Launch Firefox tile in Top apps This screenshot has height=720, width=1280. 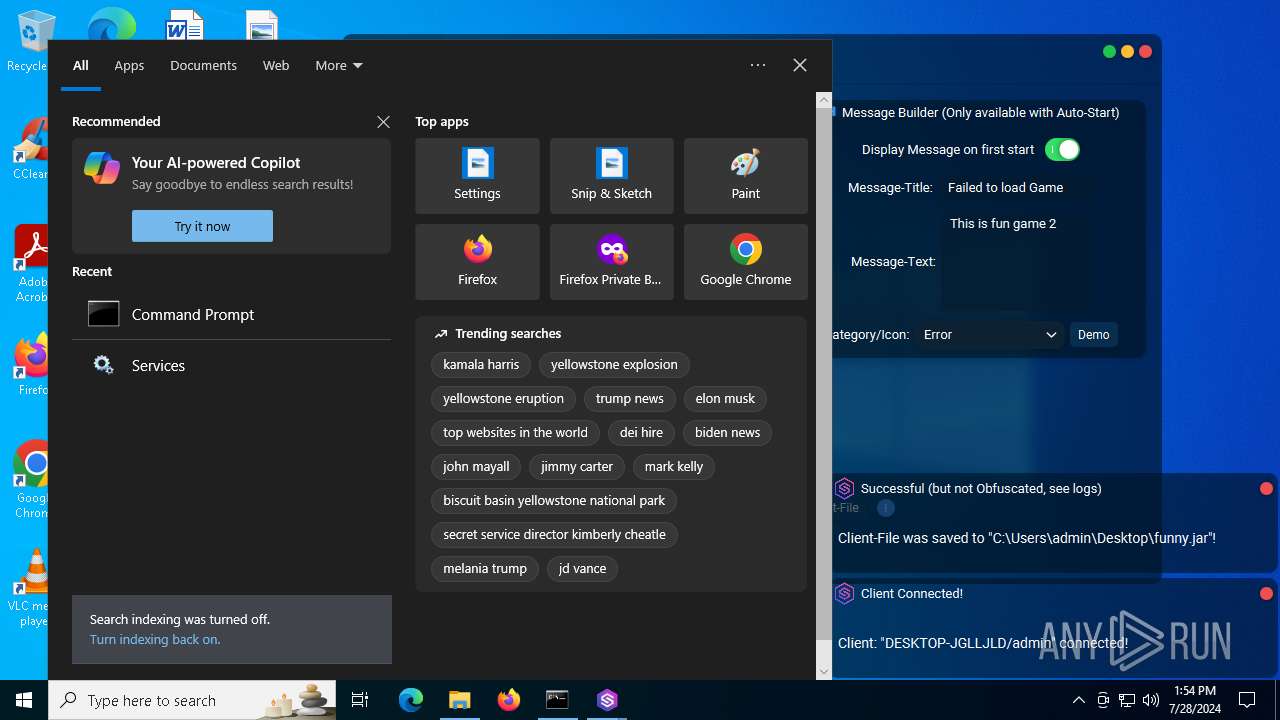click(477, 262)
